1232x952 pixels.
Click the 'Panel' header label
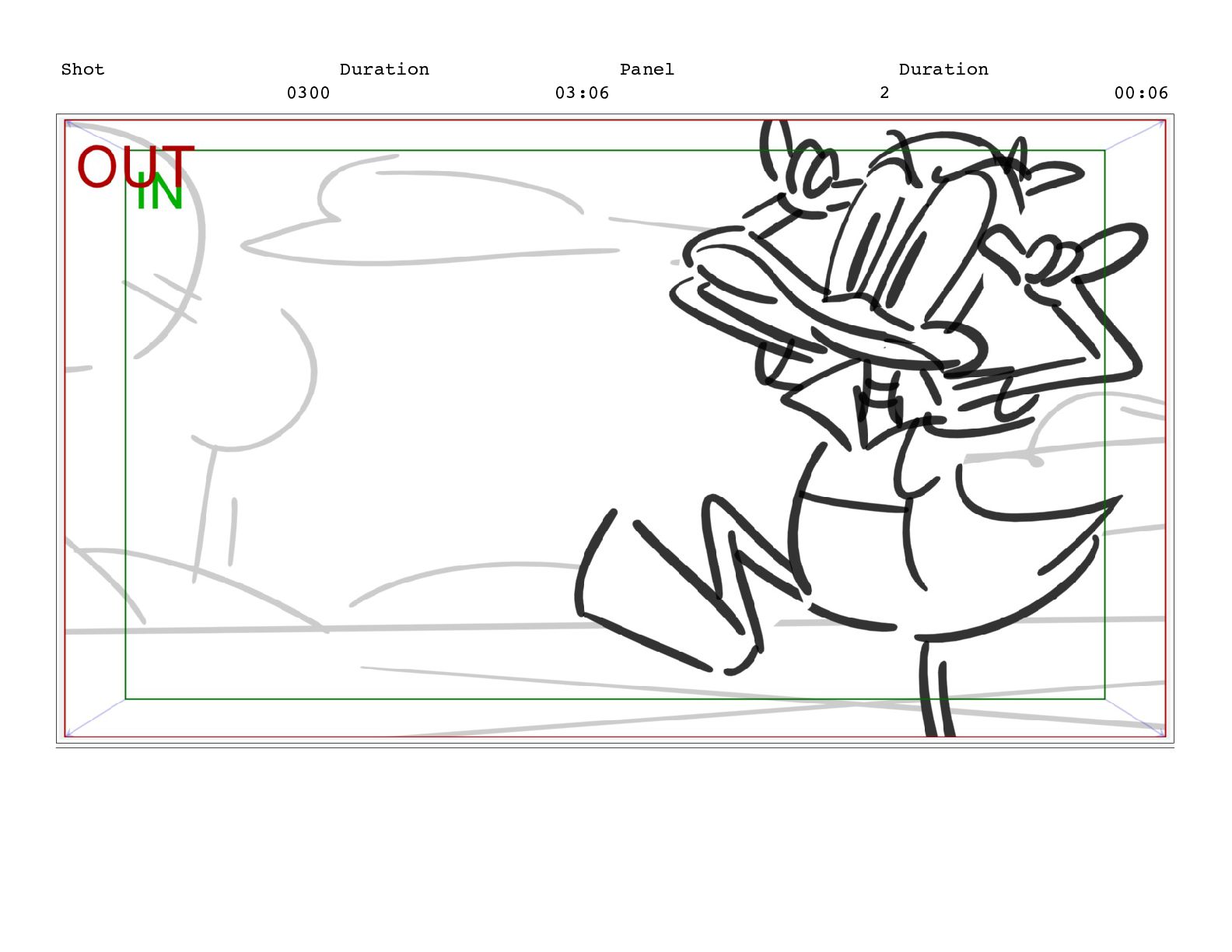point(647,69)
